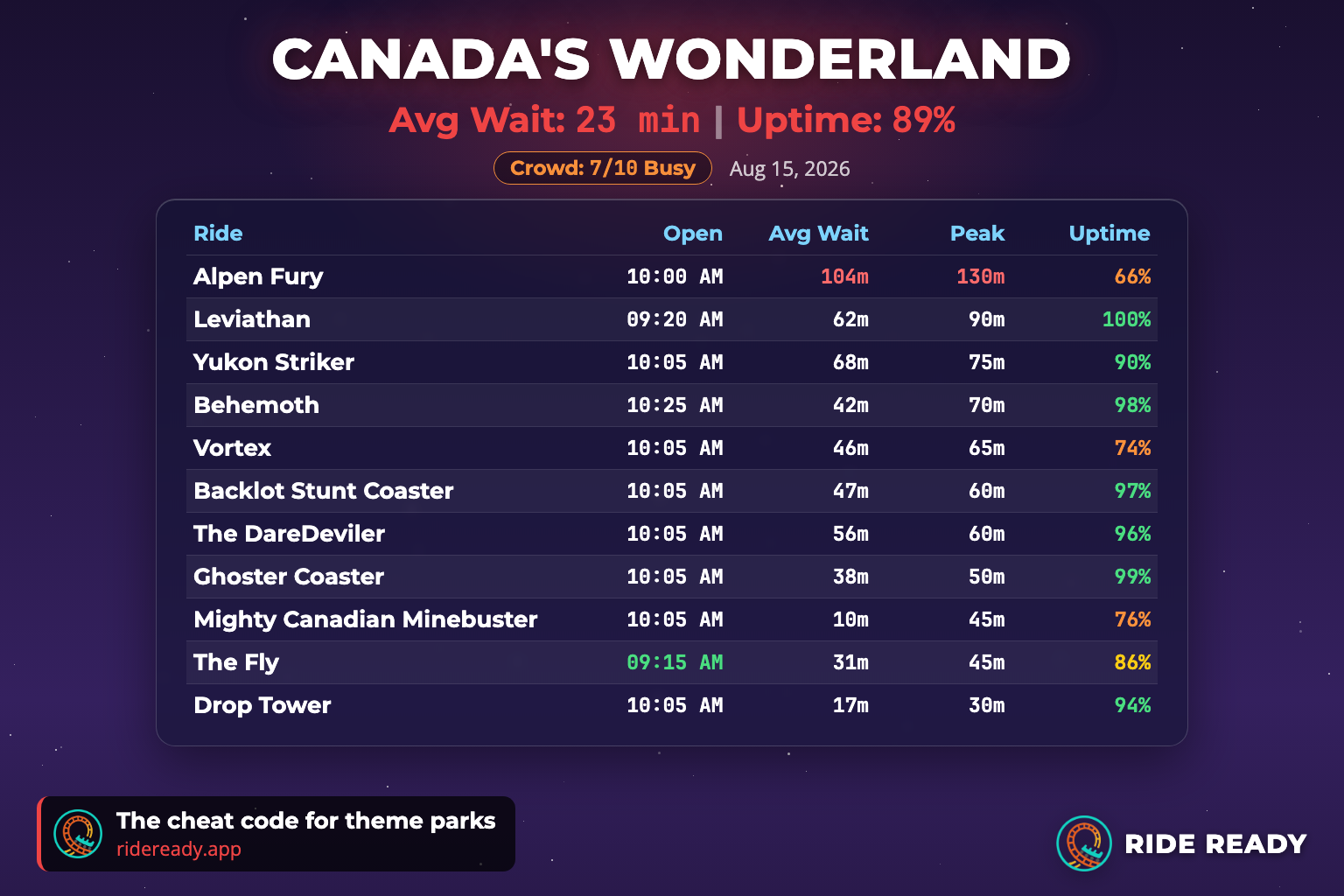Sort by the Open column header
This screenshot has width=1344, height=896.
(x=693, y=234)
